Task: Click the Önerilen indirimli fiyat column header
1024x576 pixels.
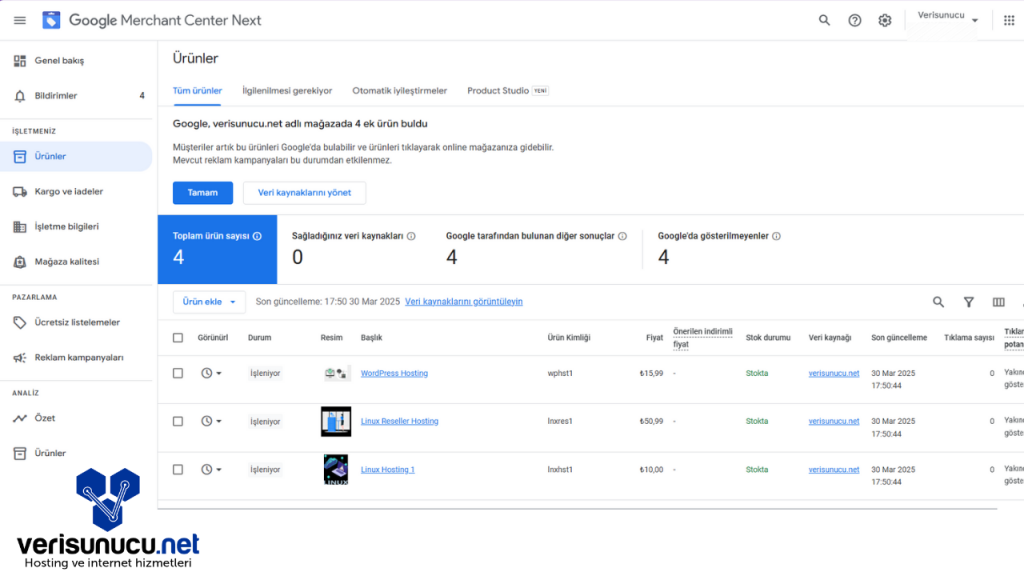Action: coord(703,338)
